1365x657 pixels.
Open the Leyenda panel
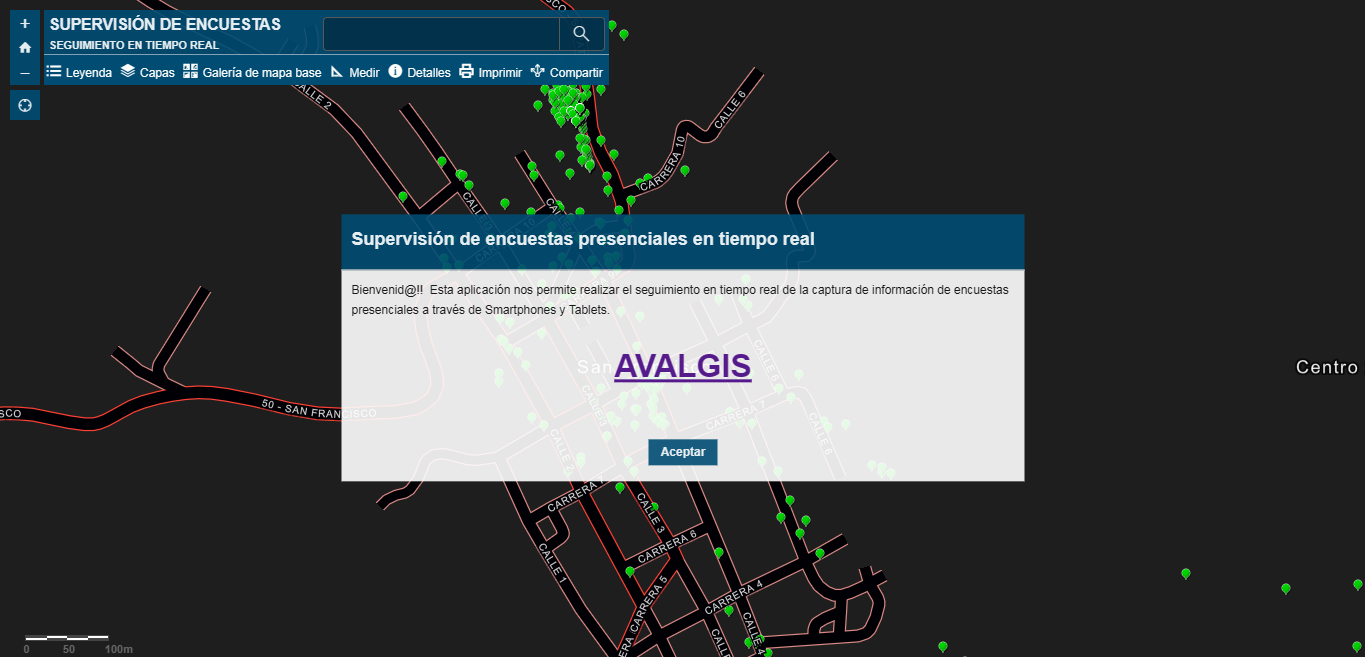[x=79, y=72]
